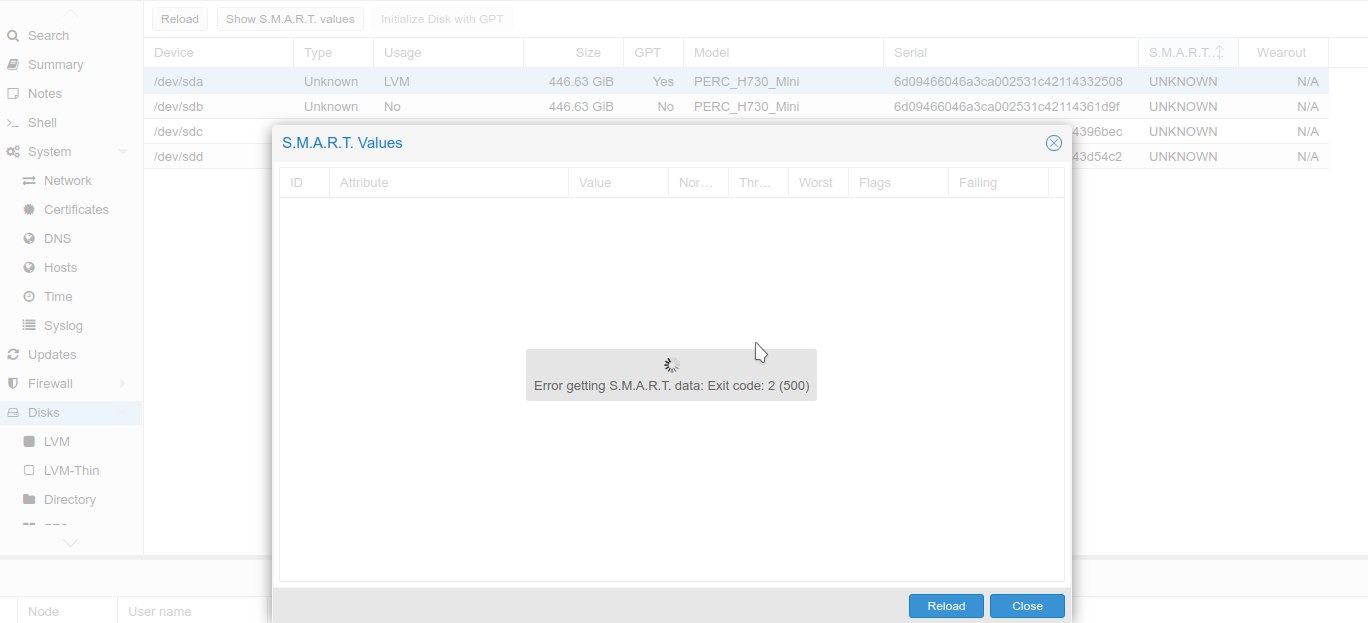Screen dimensions: 1368x623
Task: Sort by the Size column header
Action: click(573, 53)
